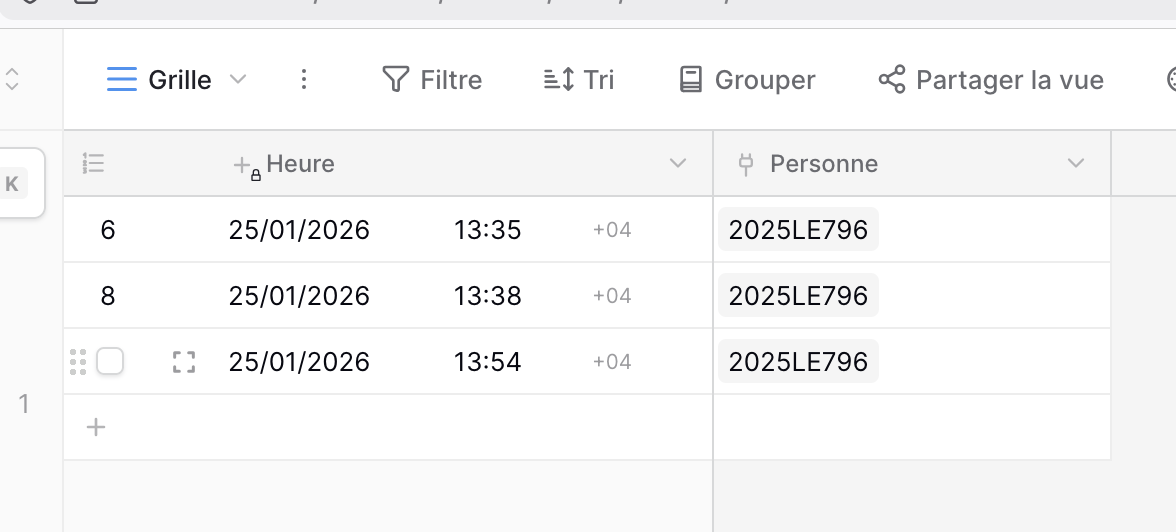Image resolution: width=1176 pixels, height=532 pixels.
Task: Open the Personne column dropdown chevron
Action: [1076, 164]
